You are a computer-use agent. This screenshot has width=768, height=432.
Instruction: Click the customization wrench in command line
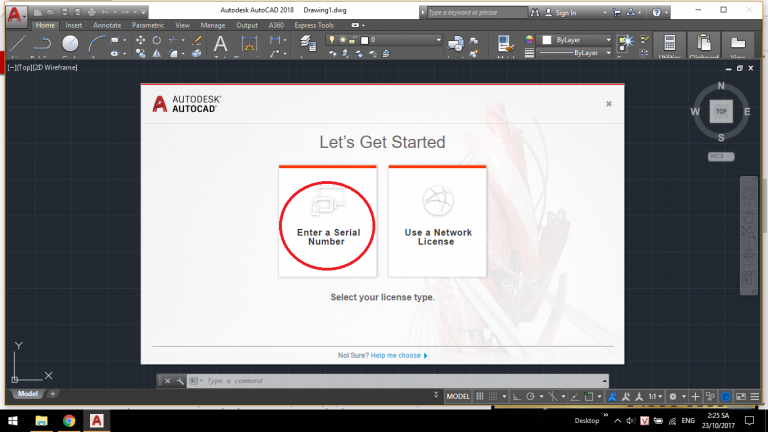point(179,381)
